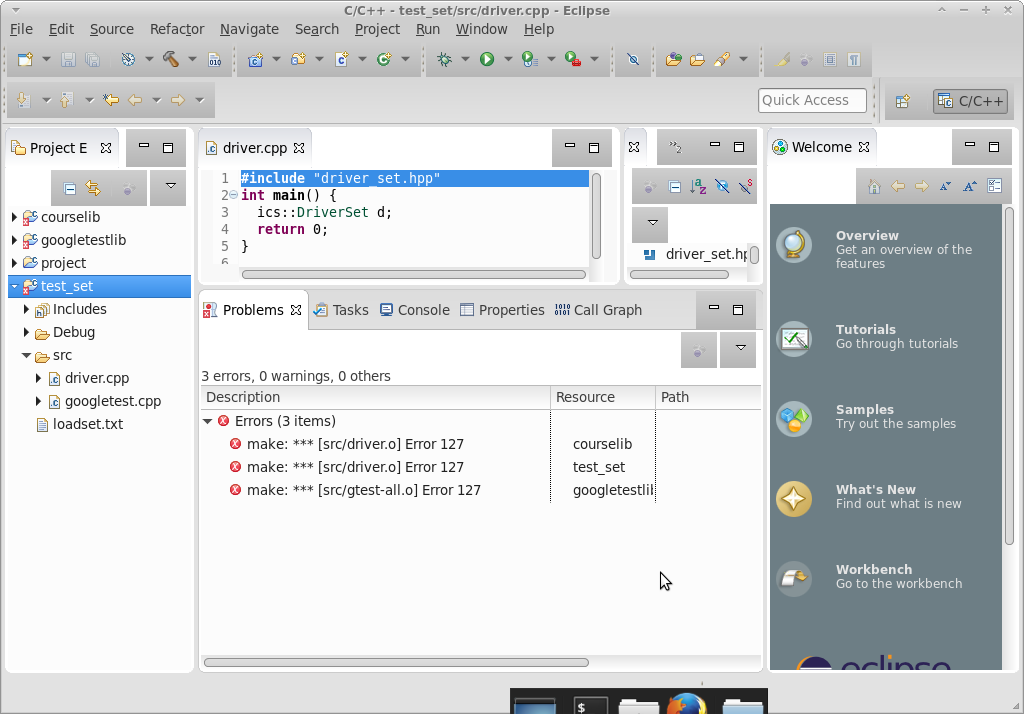Click the Quick Access input field
Screen dimensions: 1024x714
click(x=812, y=101)
